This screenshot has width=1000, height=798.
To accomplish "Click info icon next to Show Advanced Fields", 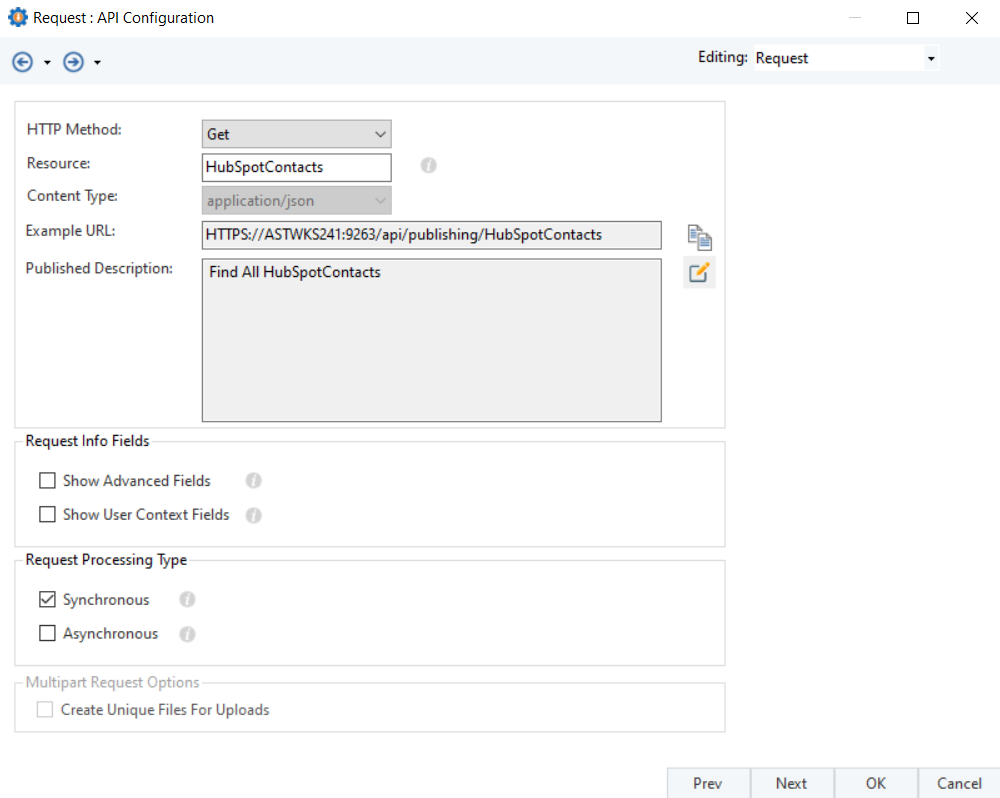I will (x=254, y=481).
